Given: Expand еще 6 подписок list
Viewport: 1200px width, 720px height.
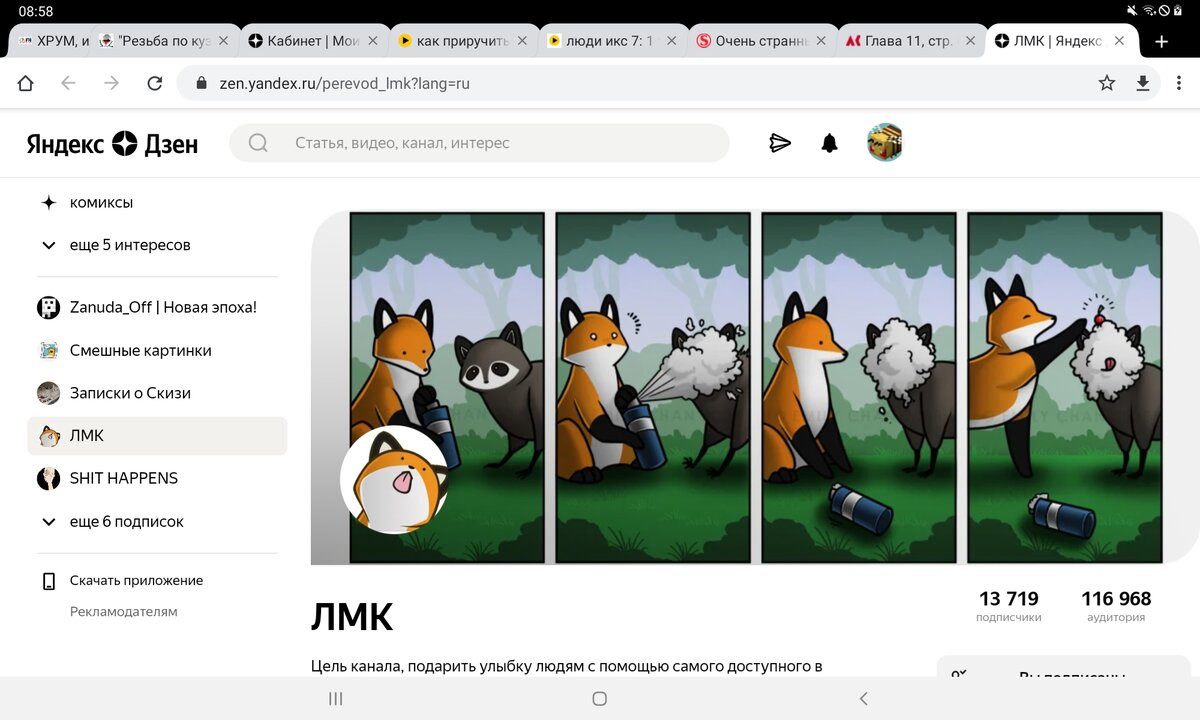Looking at the screenshot, I should pyautogui.click(x=111, y=521).
